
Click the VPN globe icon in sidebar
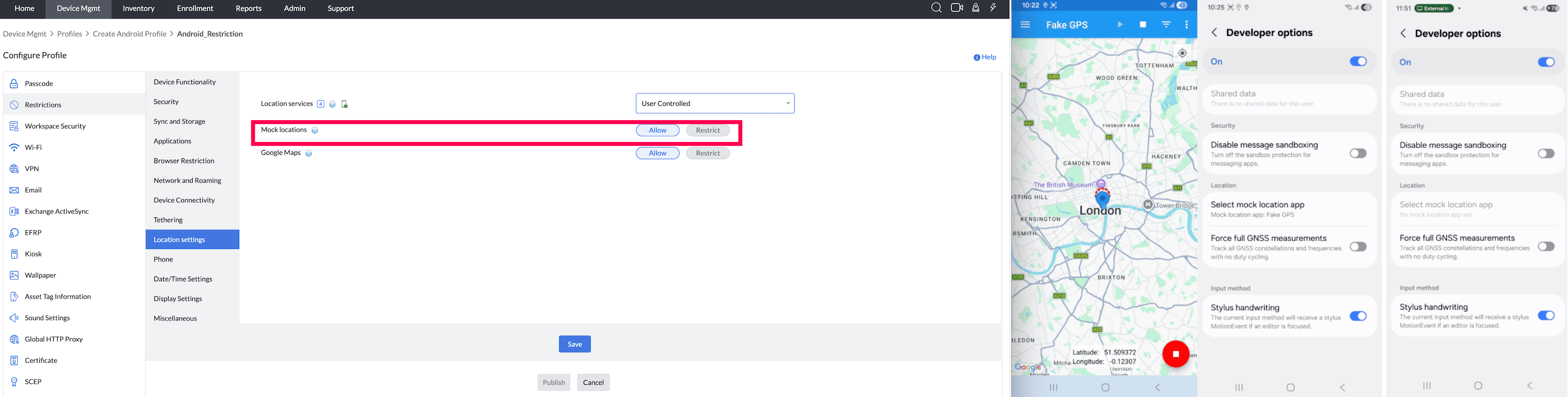[14, 168]
